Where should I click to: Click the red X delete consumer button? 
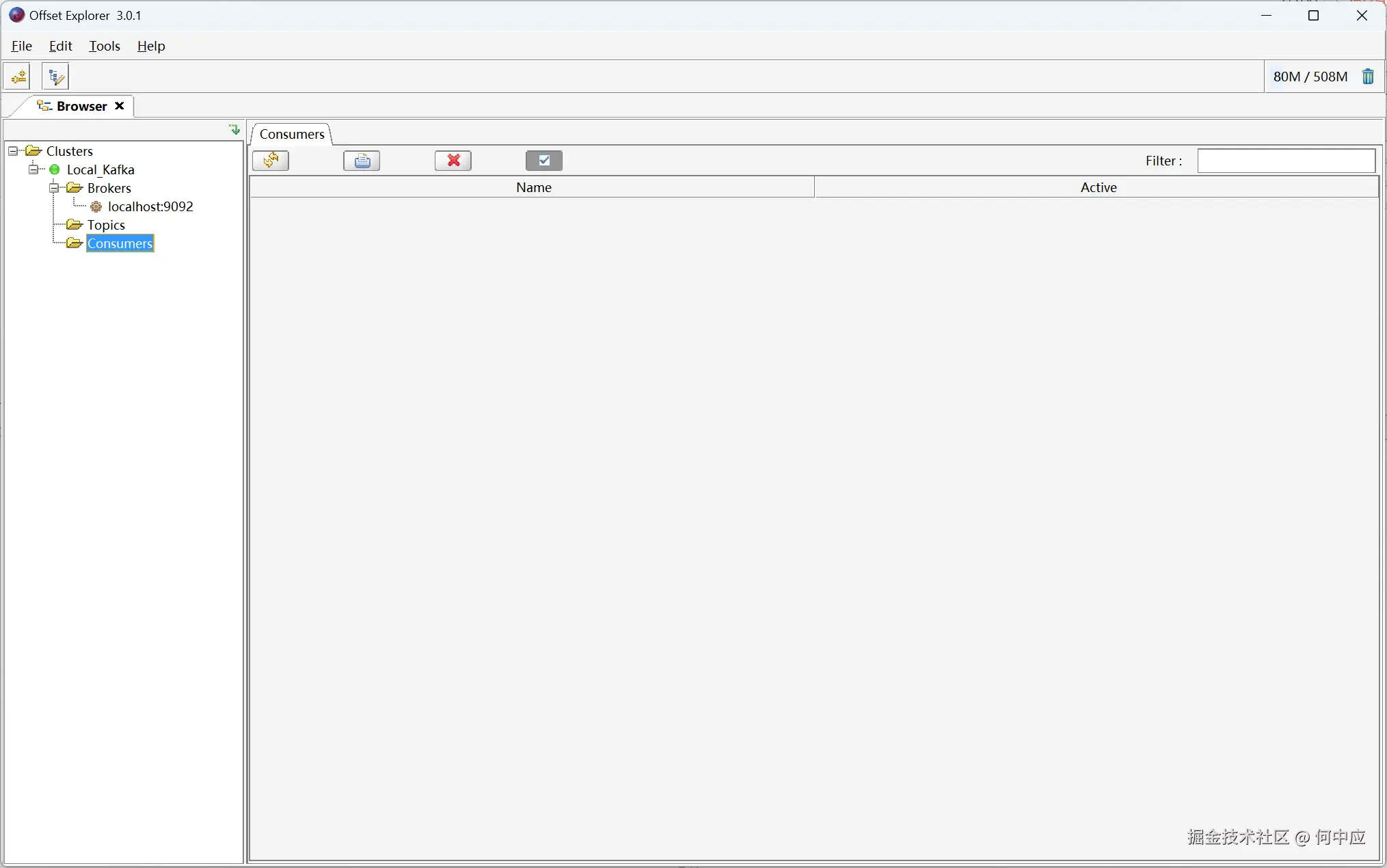[x=453, y=161]
